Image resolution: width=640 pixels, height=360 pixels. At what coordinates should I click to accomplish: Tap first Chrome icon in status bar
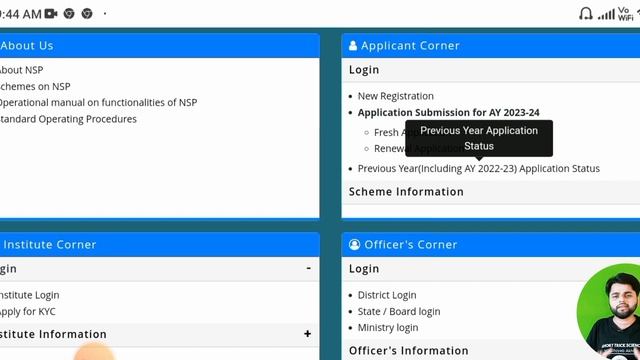(69, 14)
